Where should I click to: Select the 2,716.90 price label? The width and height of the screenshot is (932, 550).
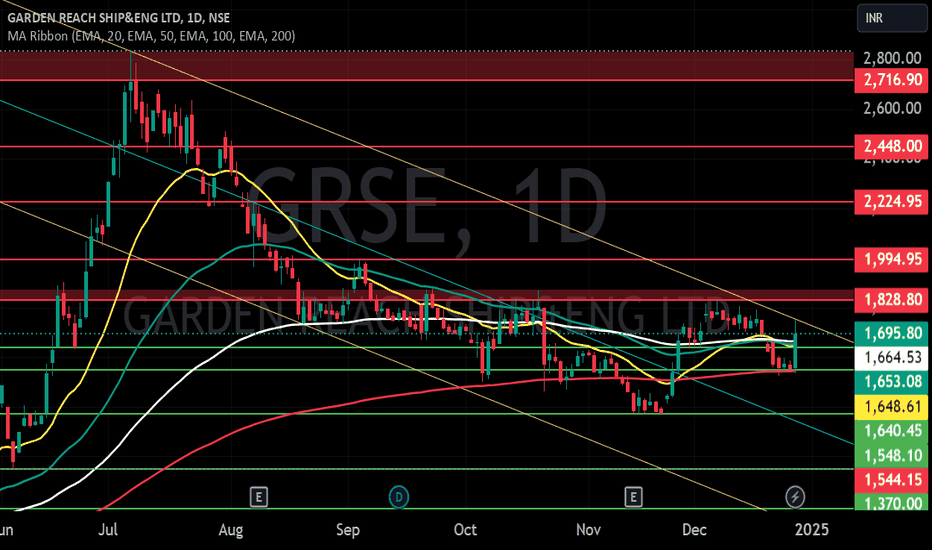[891, 80]
